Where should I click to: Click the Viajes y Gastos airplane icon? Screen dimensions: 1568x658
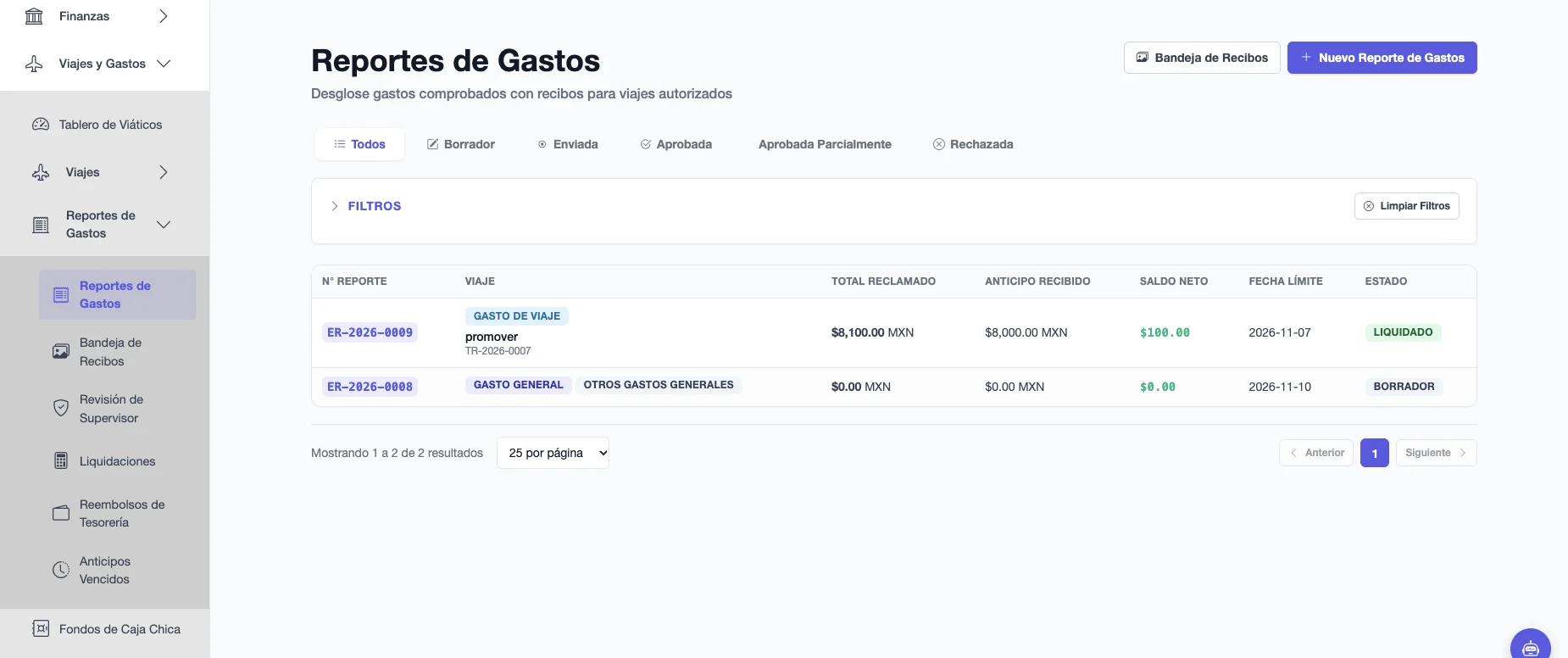[x=34, y=64]
